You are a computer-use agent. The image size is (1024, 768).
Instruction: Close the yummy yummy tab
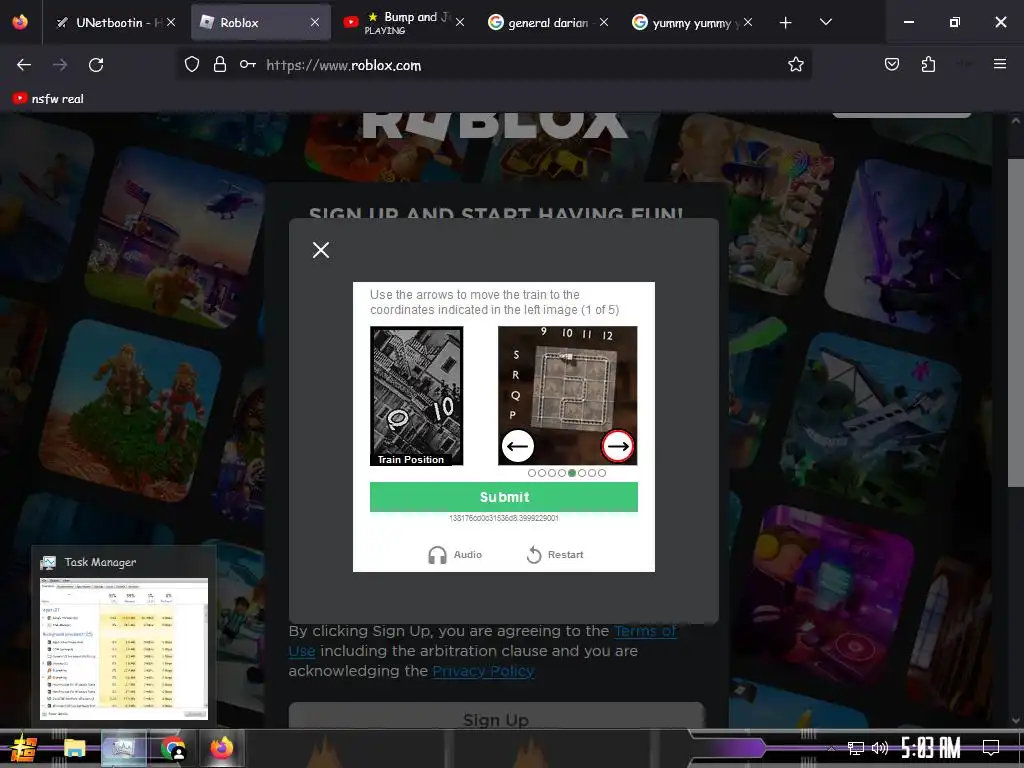pos(748,22)
